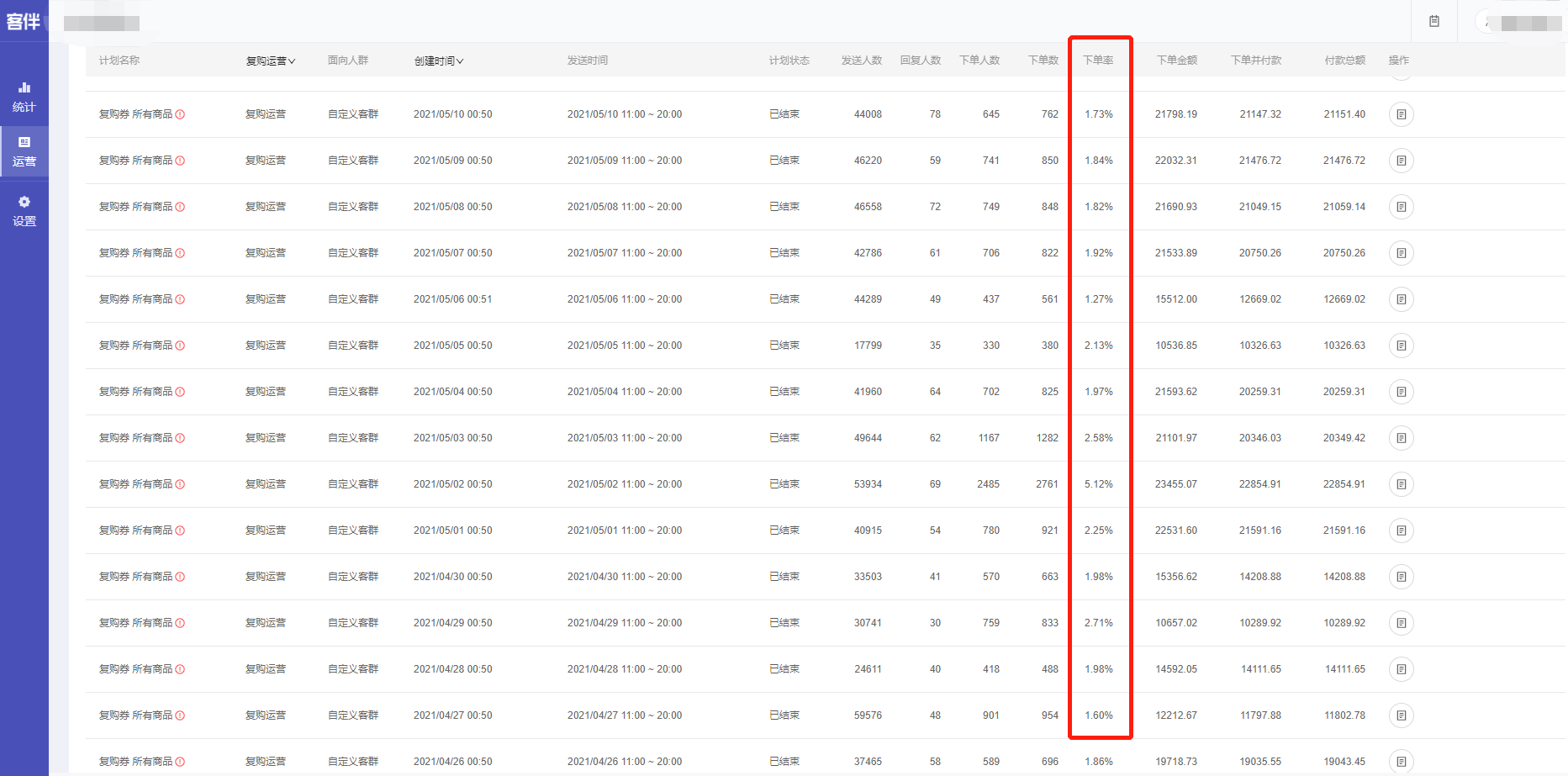This screenshot has height=776, width=1568.
Task: Click the clipboard icon in top bar
Action: tap(1434, 21)
